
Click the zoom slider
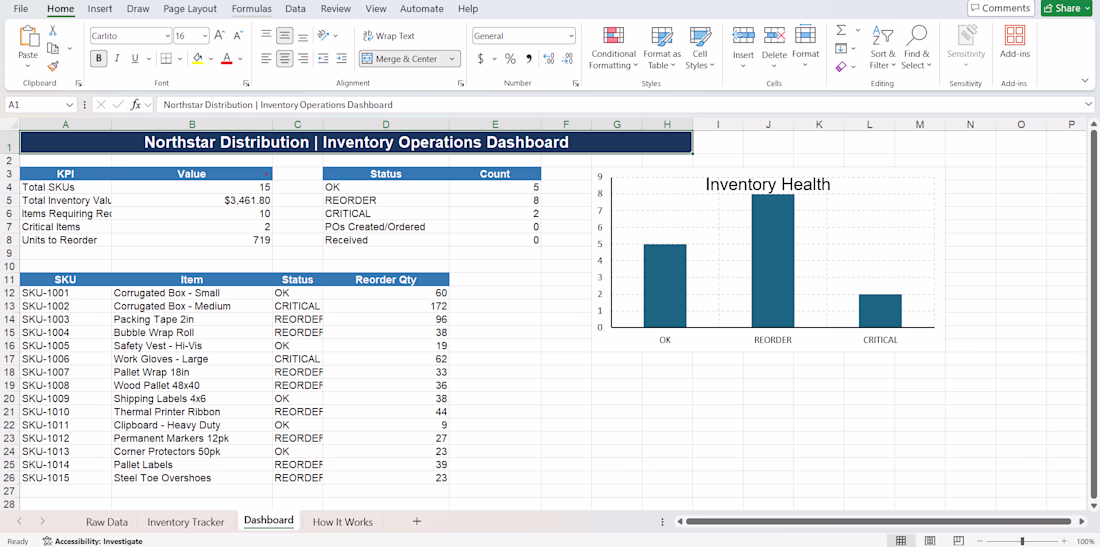(1023, 541)
